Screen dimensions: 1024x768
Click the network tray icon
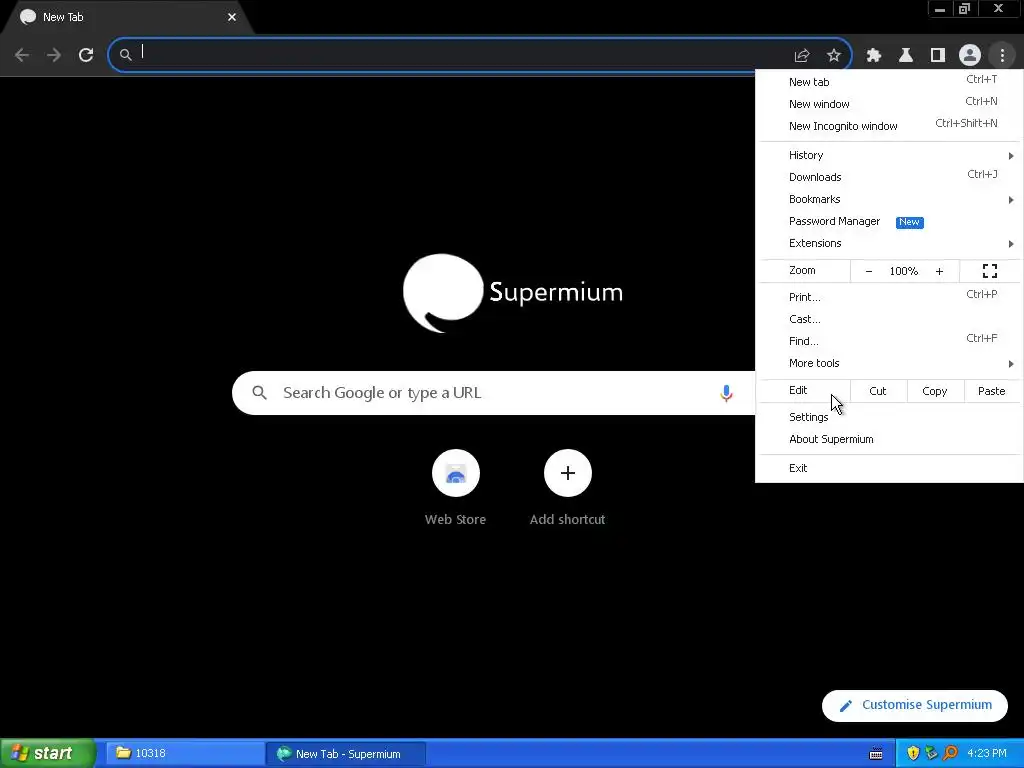tap(931, 753)
